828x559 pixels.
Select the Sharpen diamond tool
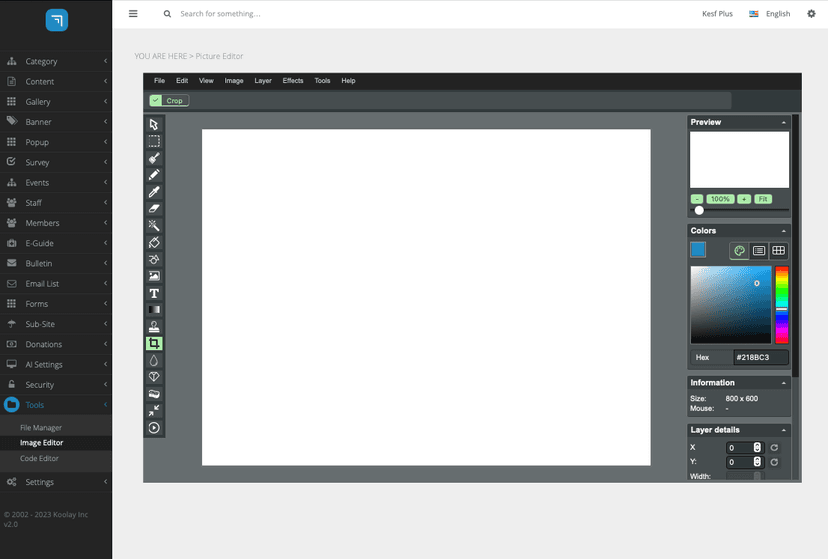point(154,377)
